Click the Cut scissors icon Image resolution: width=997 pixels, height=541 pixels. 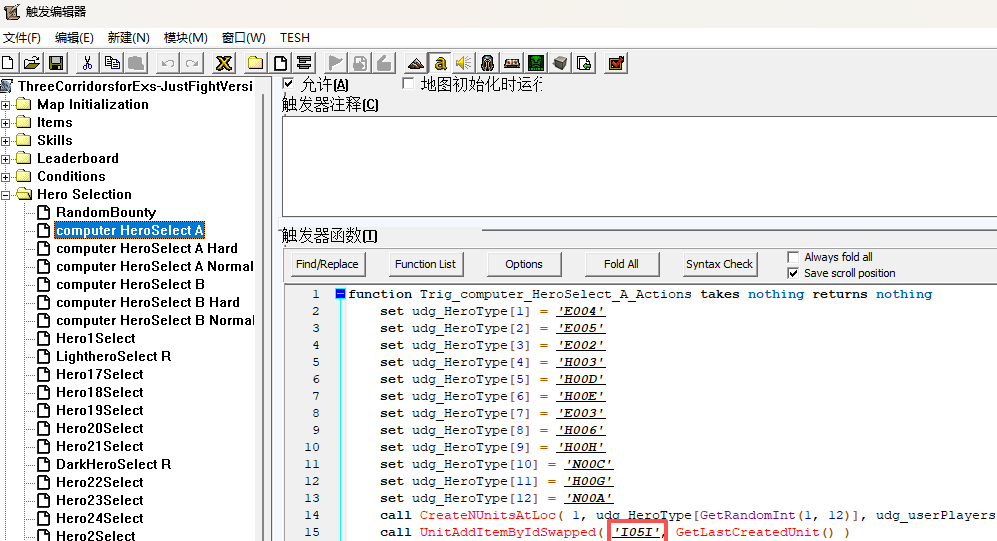(x=87, y=63)
